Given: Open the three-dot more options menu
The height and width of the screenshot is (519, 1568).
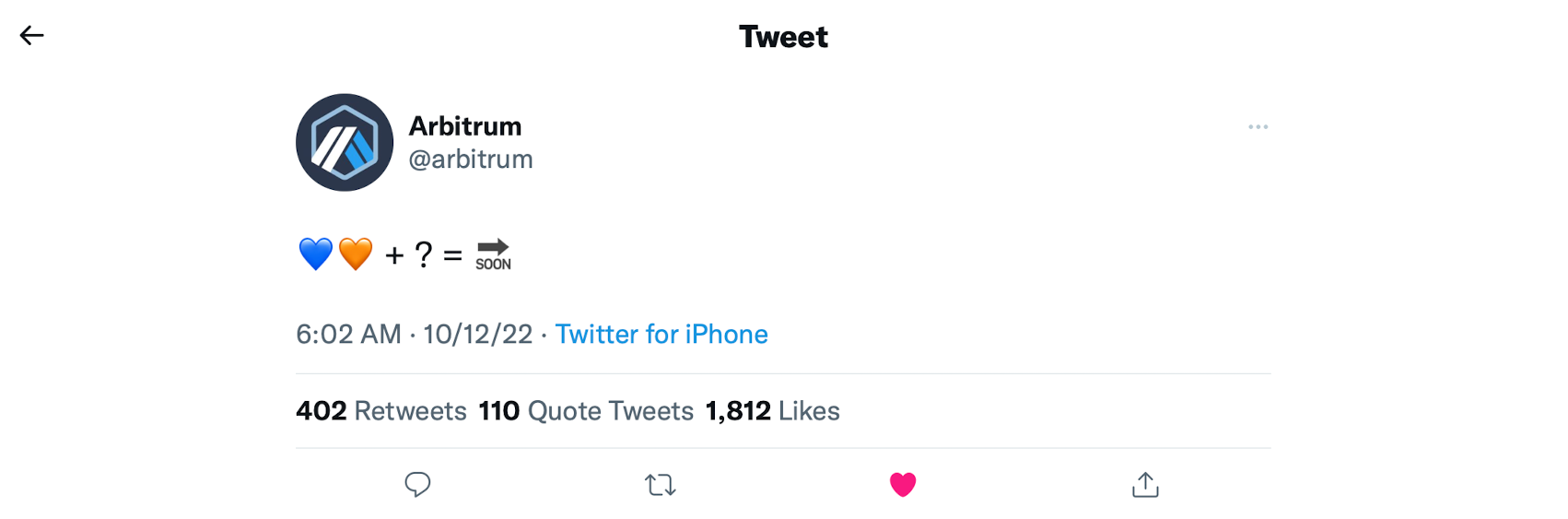Looking at the screenshot, I should pos(1258,126).
